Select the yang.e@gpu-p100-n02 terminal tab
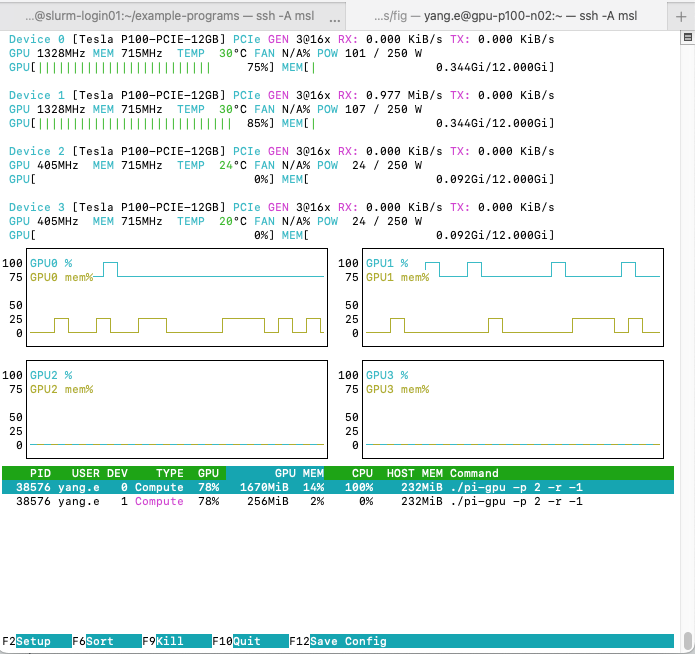 506,16
